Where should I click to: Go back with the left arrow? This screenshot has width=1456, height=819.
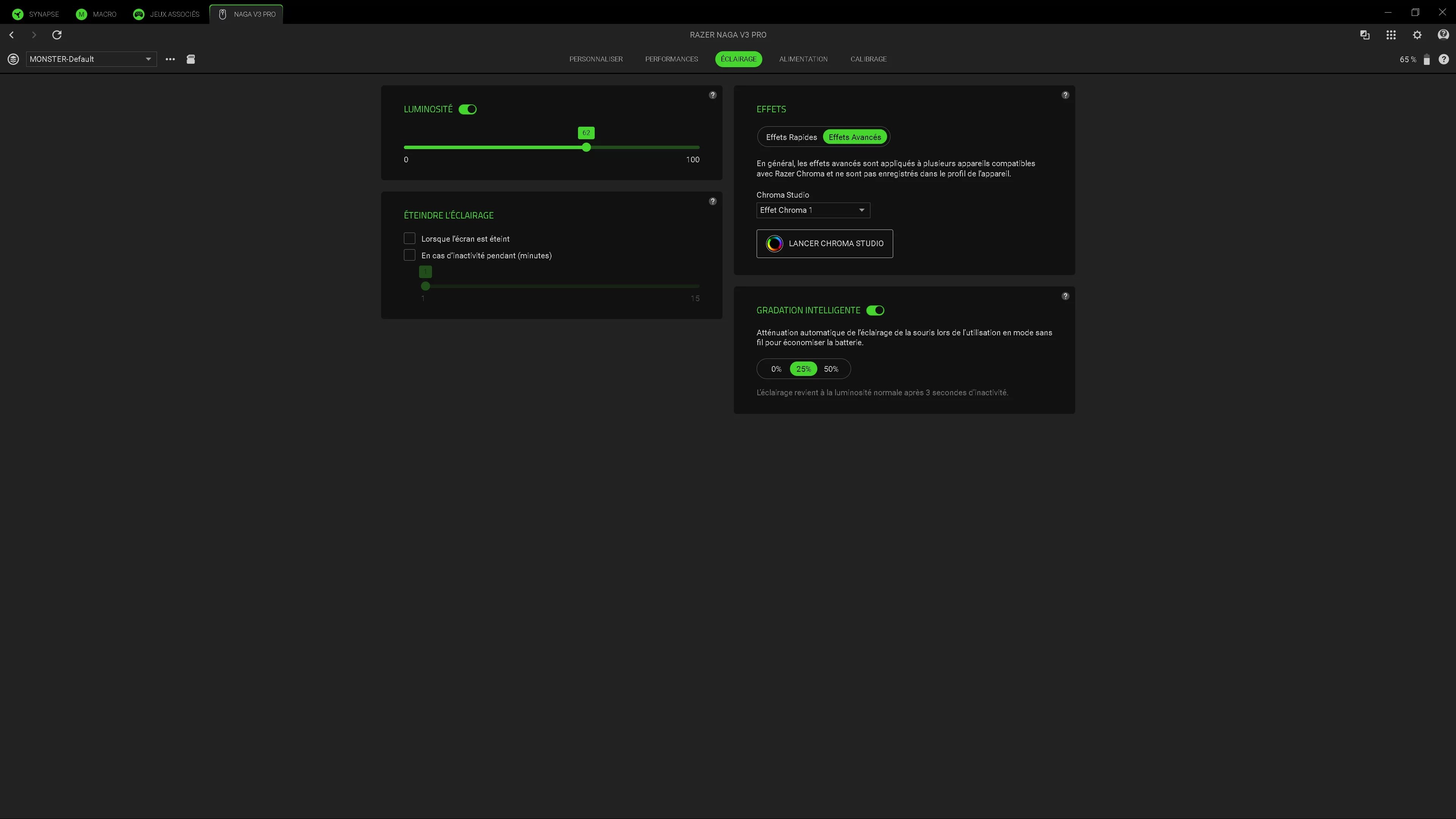coord(11,35)
